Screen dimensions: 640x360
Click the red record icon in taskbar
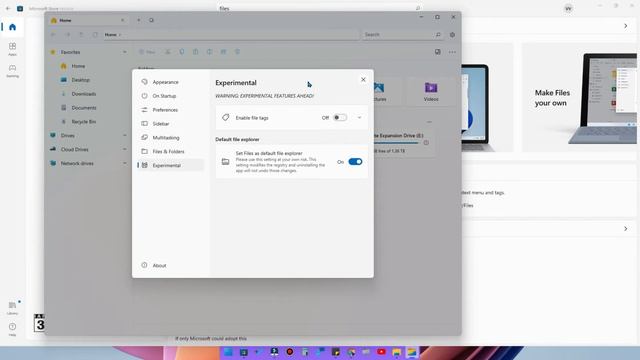click(x=290, y=352)
